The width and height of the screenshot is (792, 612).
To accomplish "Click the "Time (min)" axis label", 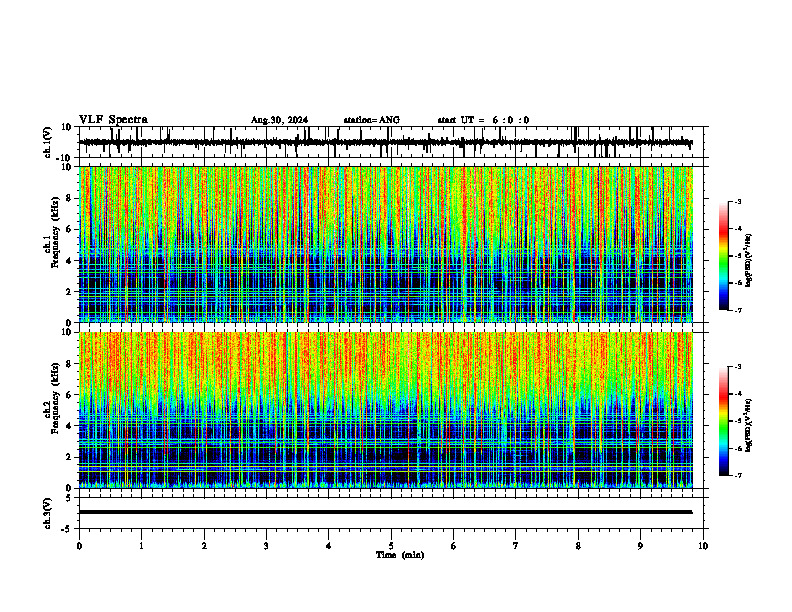I will [400, 555].
